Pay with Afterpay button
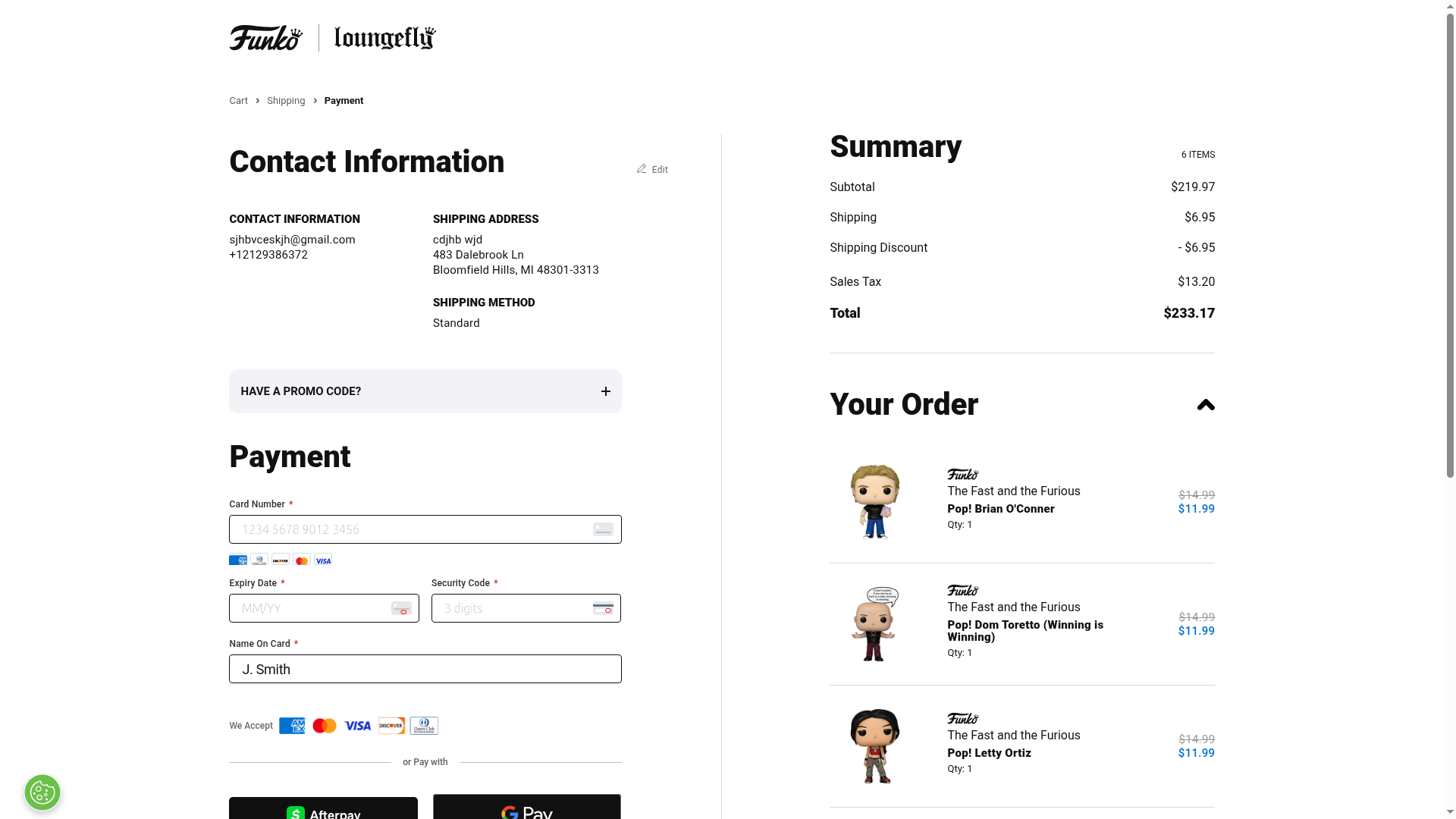Image resolution: width=1456 pixels, height=819 pixels. click(x=323, y=808)
